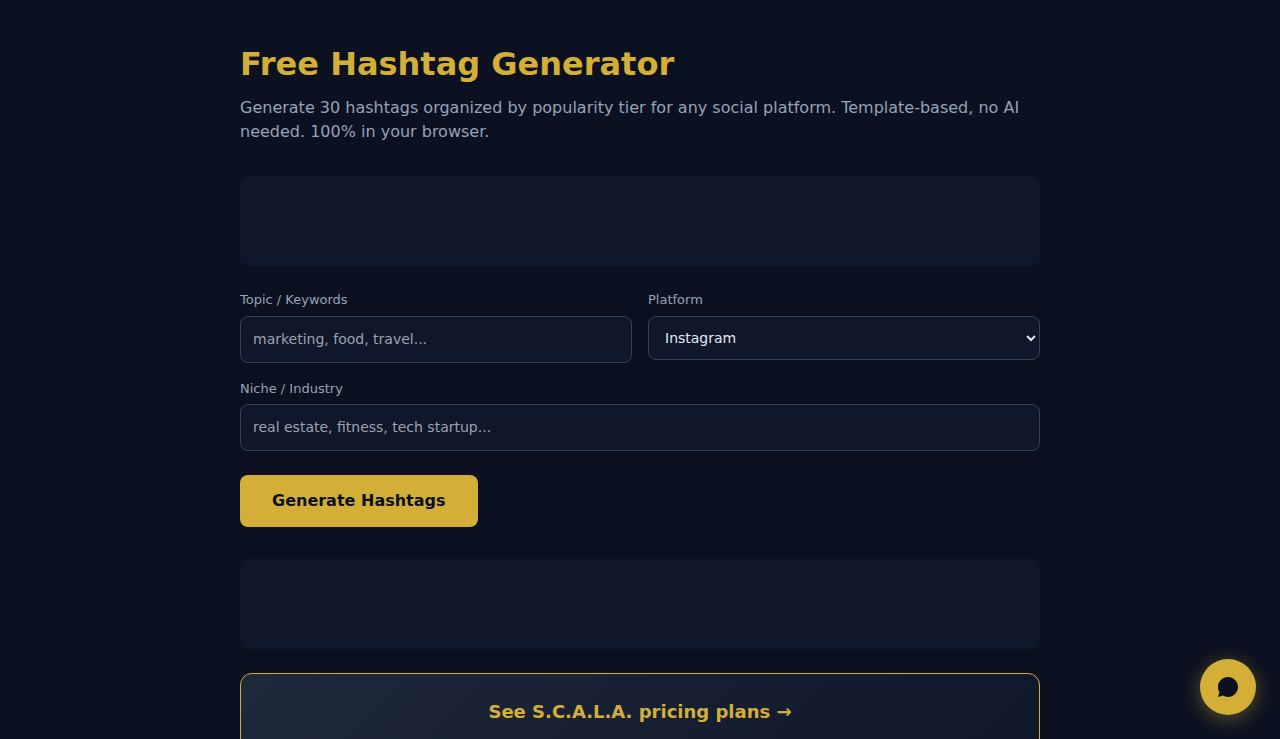Image resolution: width=1280 pixels, height=739 pixels.
Task: Click the Platform label
Action: pos(675,300)
